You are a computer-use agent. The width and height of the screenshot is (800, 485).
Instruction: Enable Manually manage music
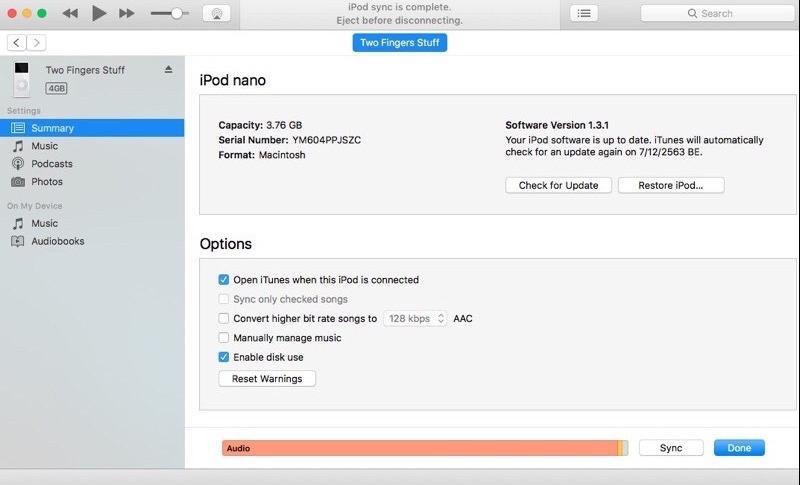pos(223,338)
